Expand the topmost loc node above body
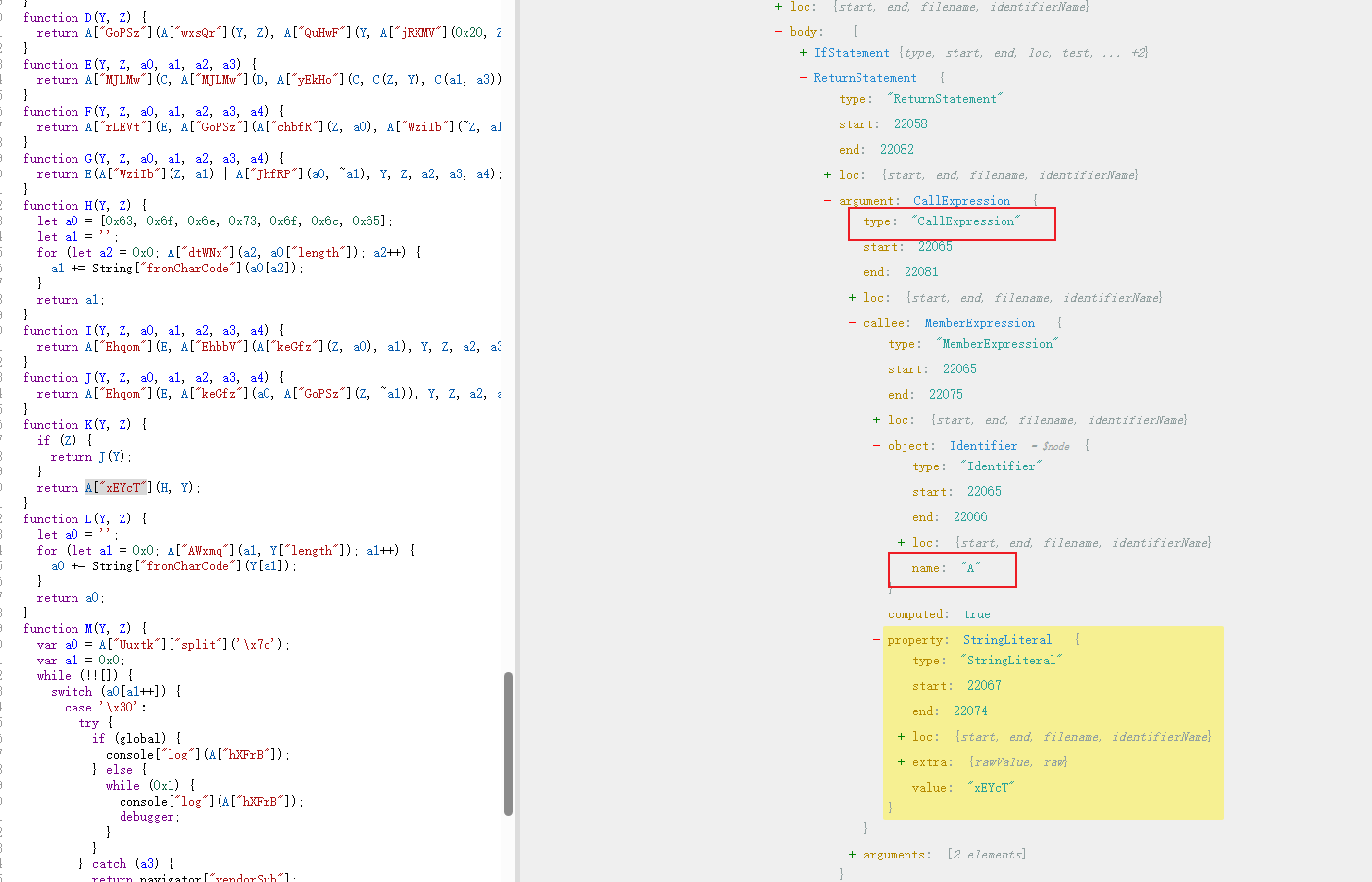1372x882 pixels. (778, 7)
